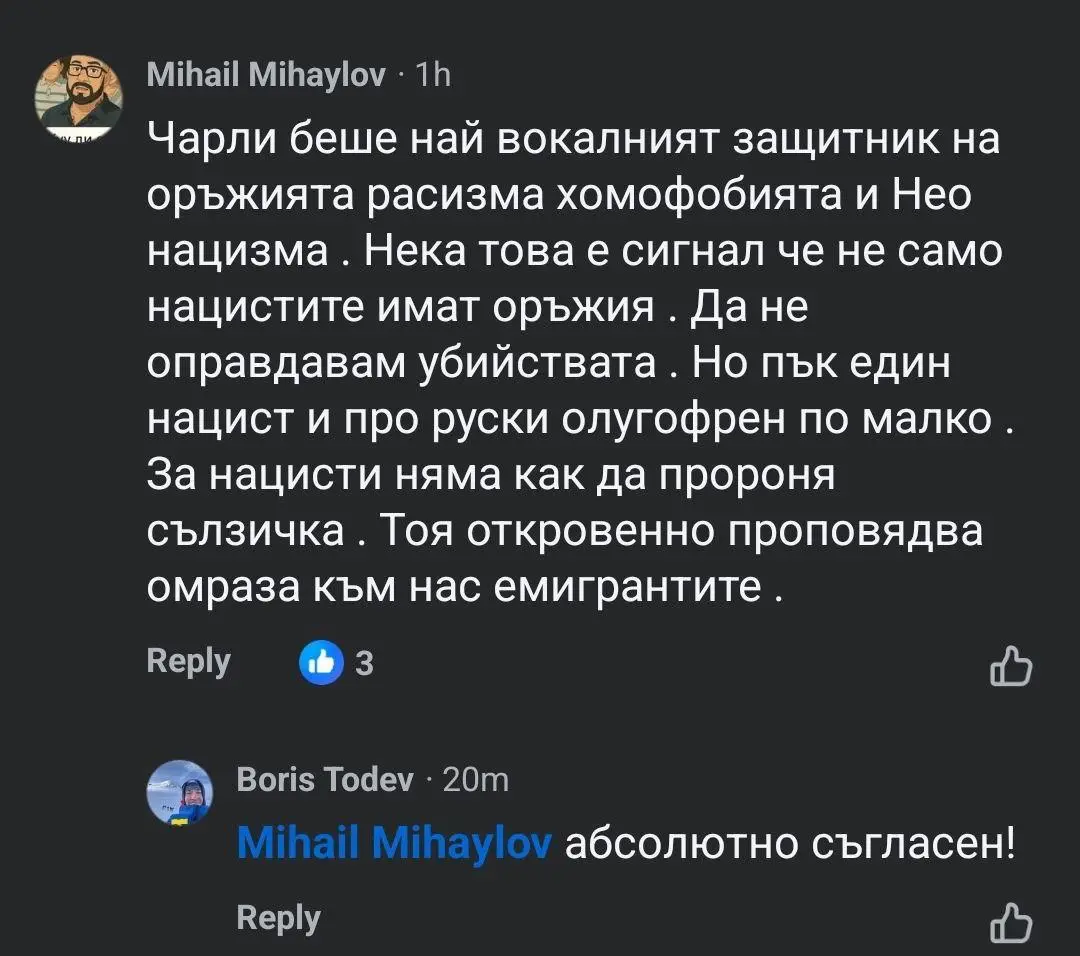Image resolution: width=1080 pixels, height=956 pixels.
Task: Open the blue Mihail Mihaylov mention
Action: coord(394,845)
